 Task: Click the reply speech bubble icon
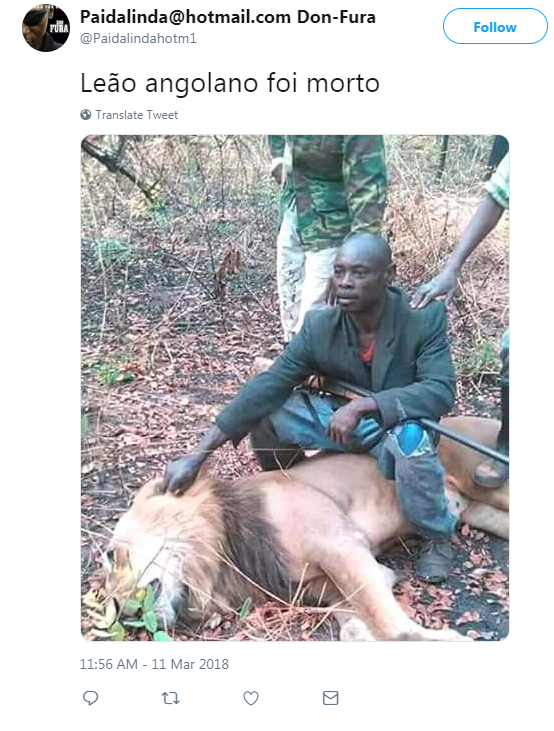[90, 698]
